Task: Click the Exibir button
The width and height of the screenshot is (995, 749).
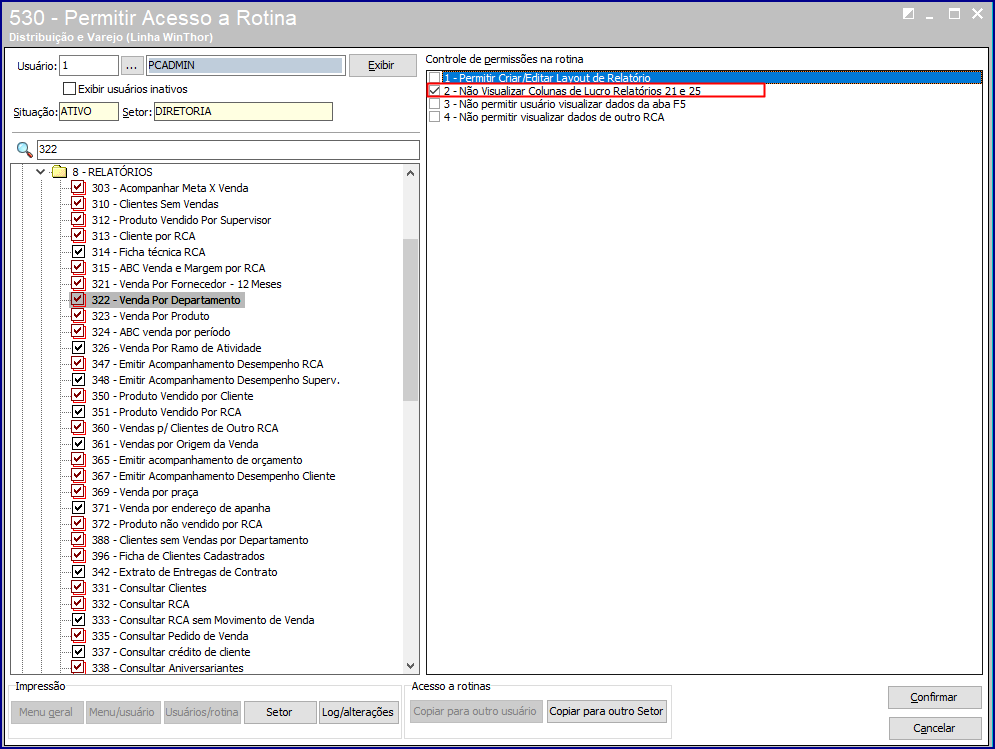Action: (x=383, y=65)
